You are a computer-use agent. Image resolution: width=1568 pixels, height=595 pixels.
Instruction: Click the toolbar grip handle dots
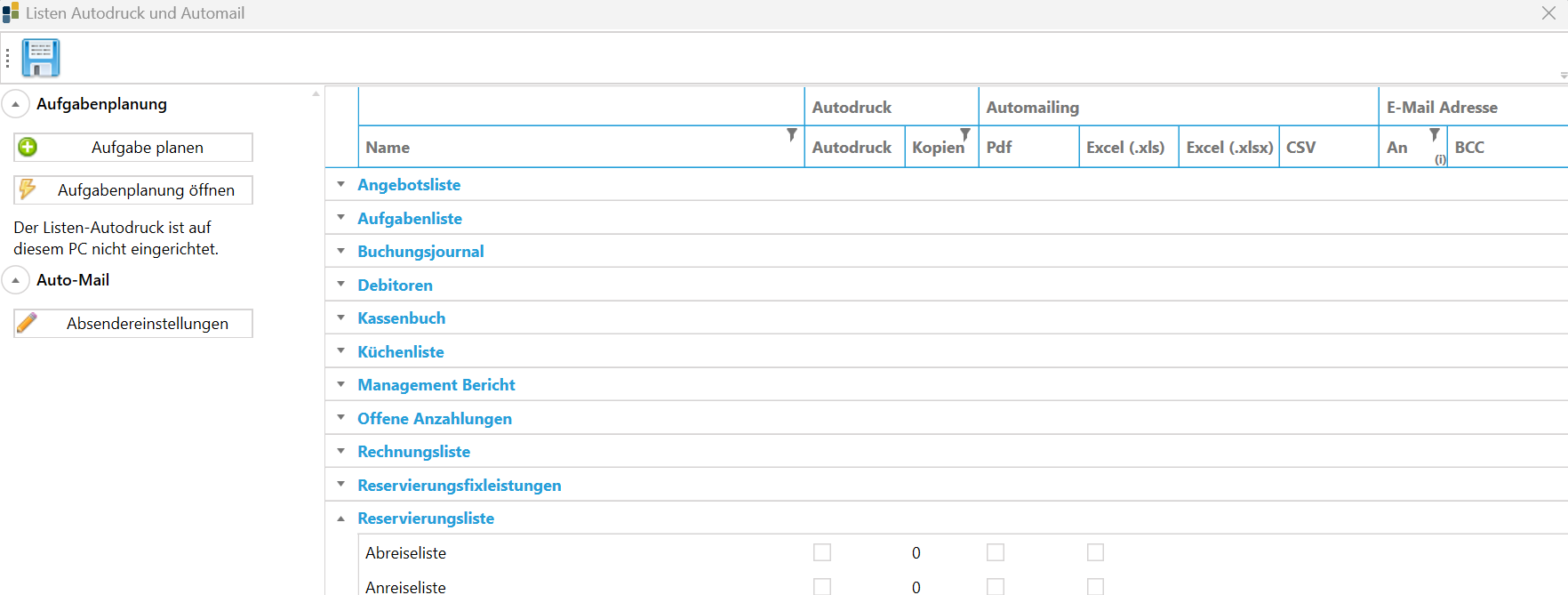click(x=8, y=59)
